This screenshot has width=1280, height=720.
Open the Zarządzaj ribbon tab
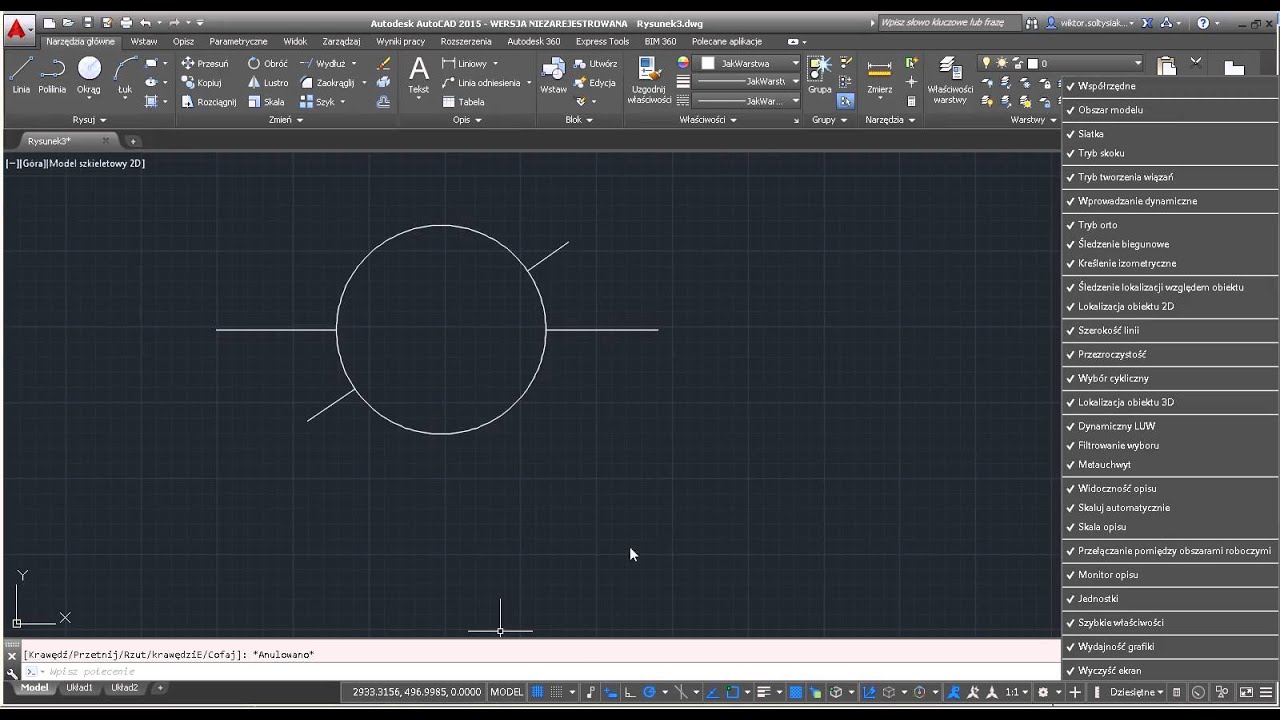[x=341, y=42]
